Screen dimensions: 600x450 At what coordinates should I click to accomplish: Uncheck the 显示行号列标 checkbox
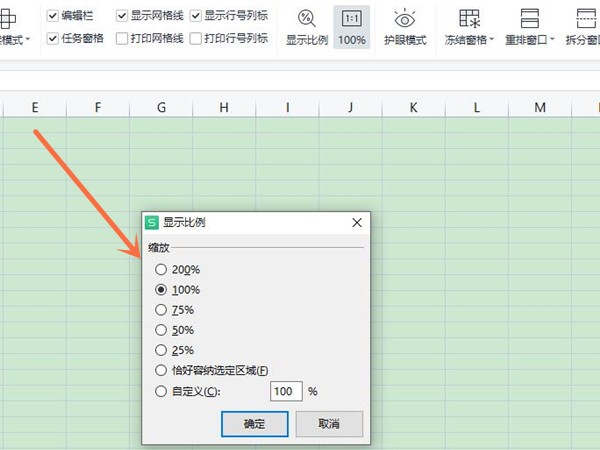coord(196,16)
